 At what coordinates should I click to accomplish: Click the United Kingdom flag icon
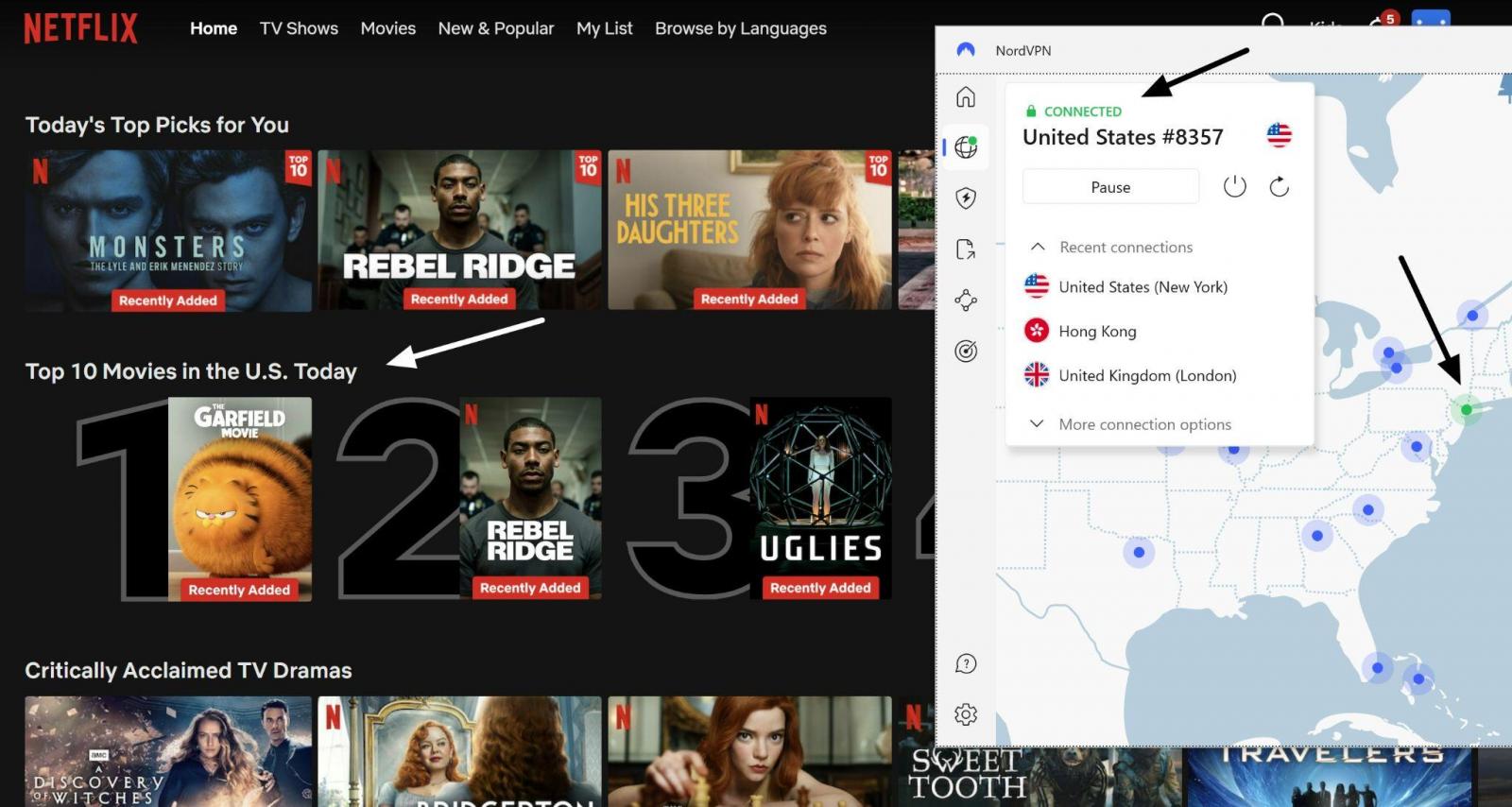point(1036,374)
